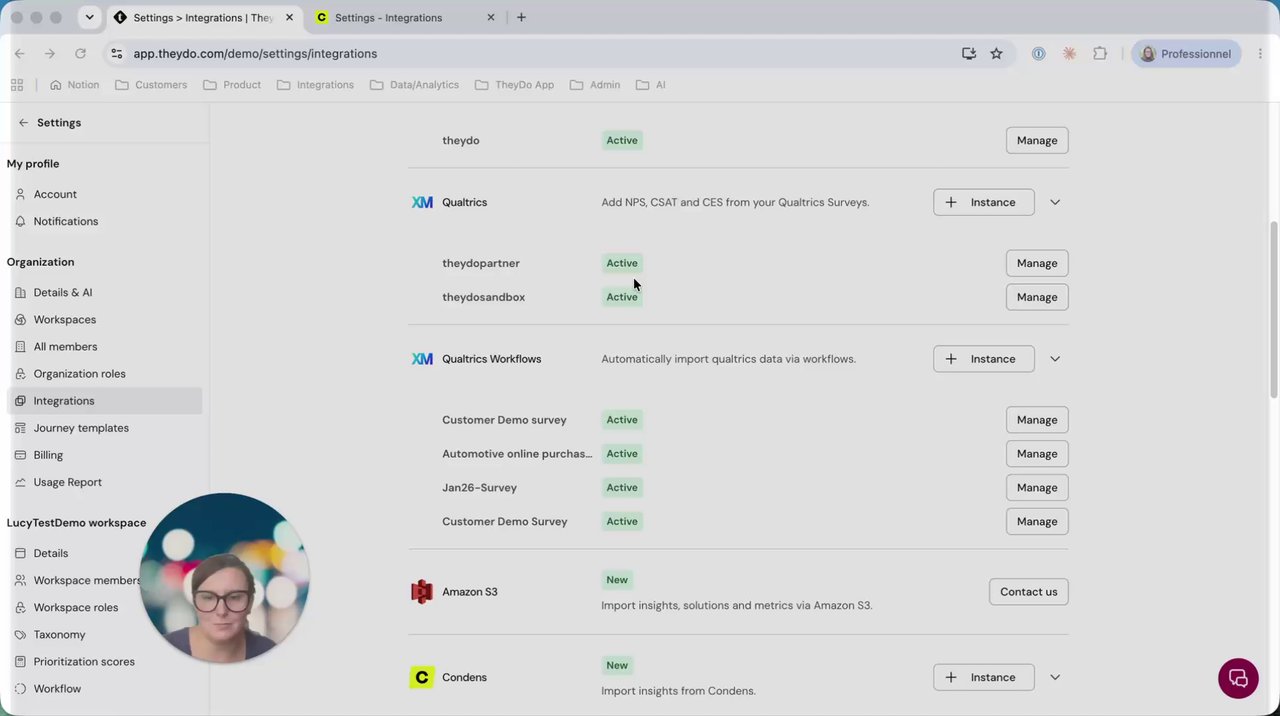Image resolution: width=1280 pixels, height=716 pixels.
Task: Click the Qualtrics Workflows XM logo
Action: click(x=422, y=359)
